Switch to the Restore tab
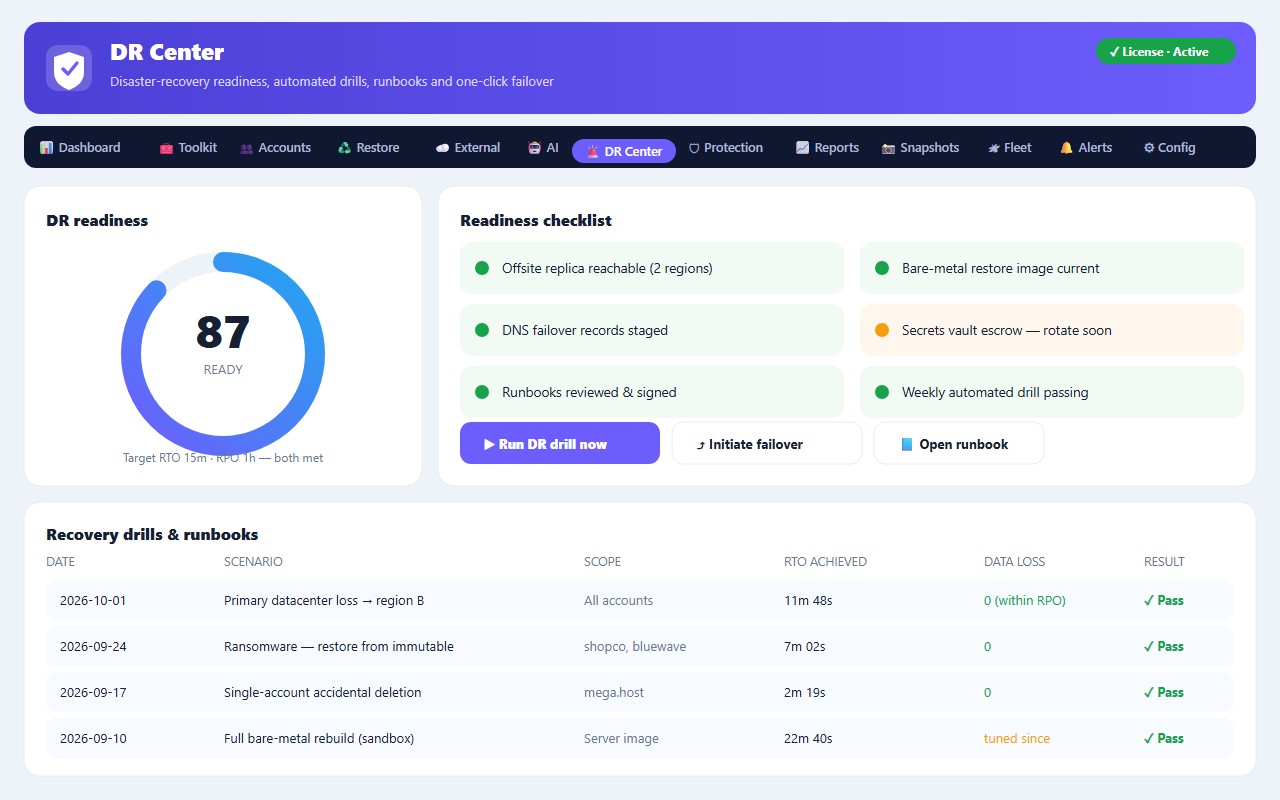1280x800 pixels. pos(369,148)
